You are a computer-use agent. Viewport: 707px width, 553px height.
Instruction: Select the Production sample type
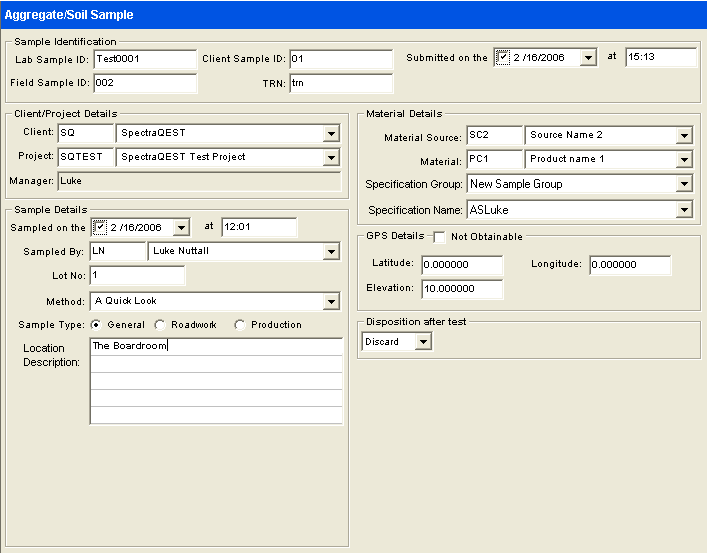[x=240, y=325]
